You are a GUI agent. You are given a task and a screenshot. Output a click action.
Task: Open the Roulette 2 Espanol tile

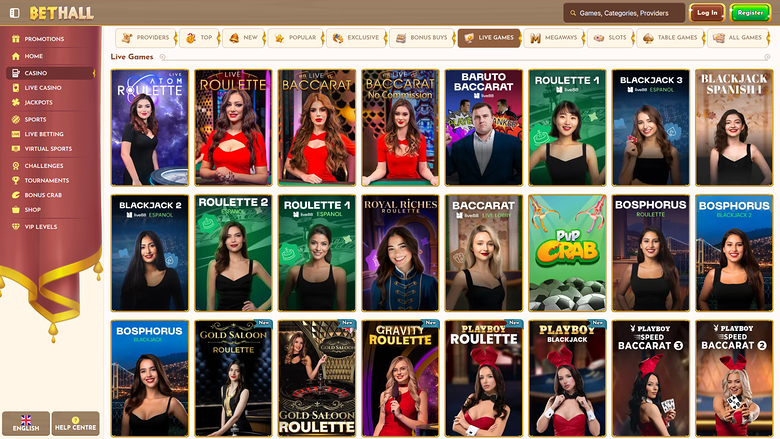click(x=233, y=253)
